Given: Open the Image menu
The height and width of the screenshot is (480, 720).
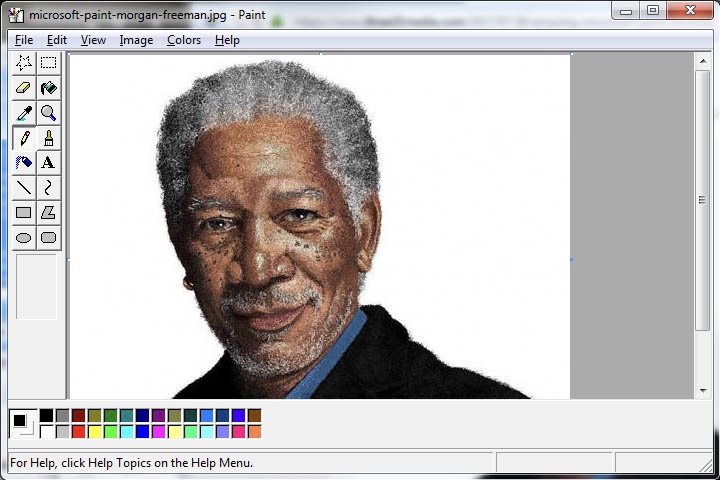Looking at the screenshot, I should click(136, 40).
